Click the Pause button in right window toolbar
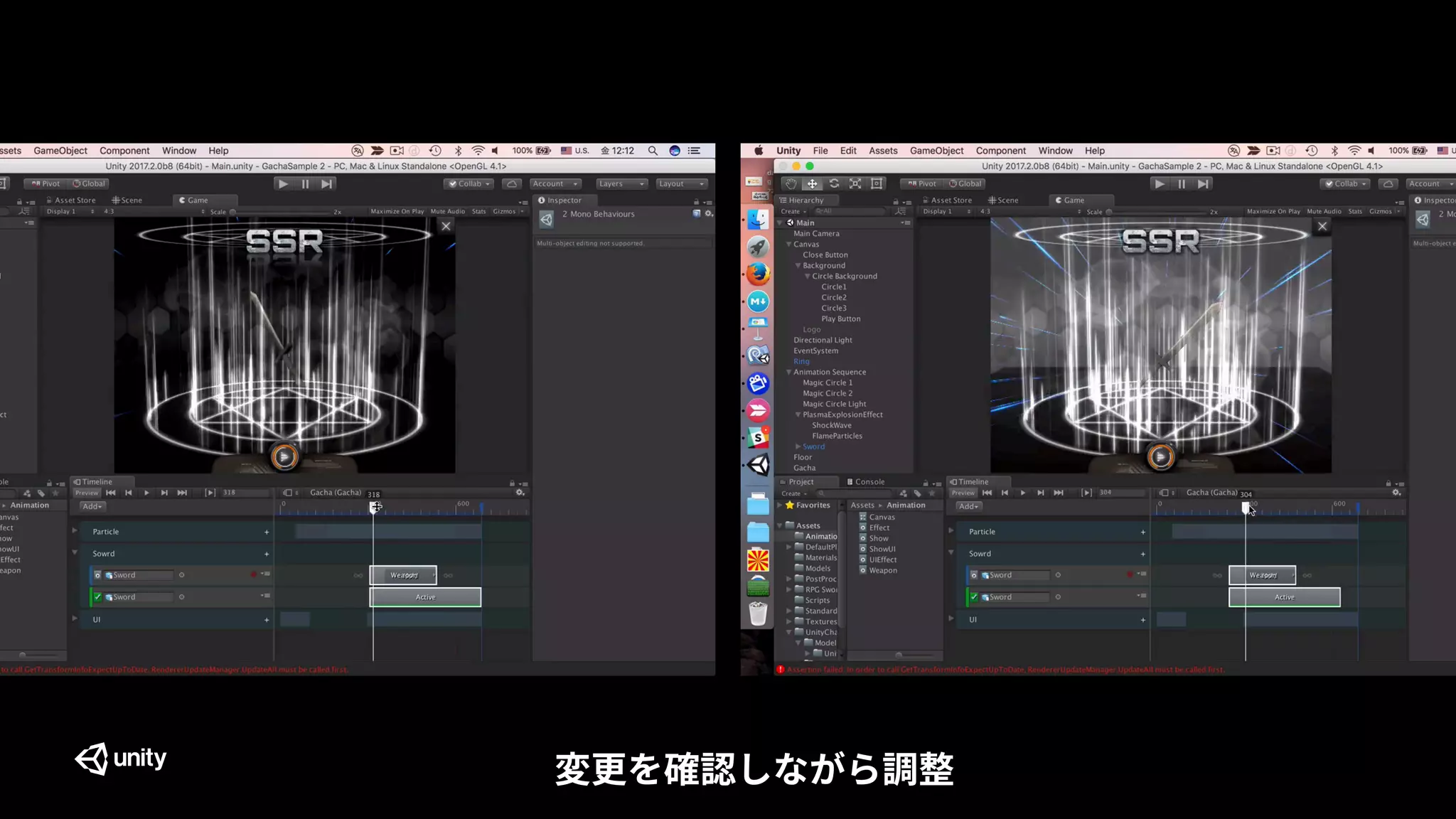 pos(1181,183)
